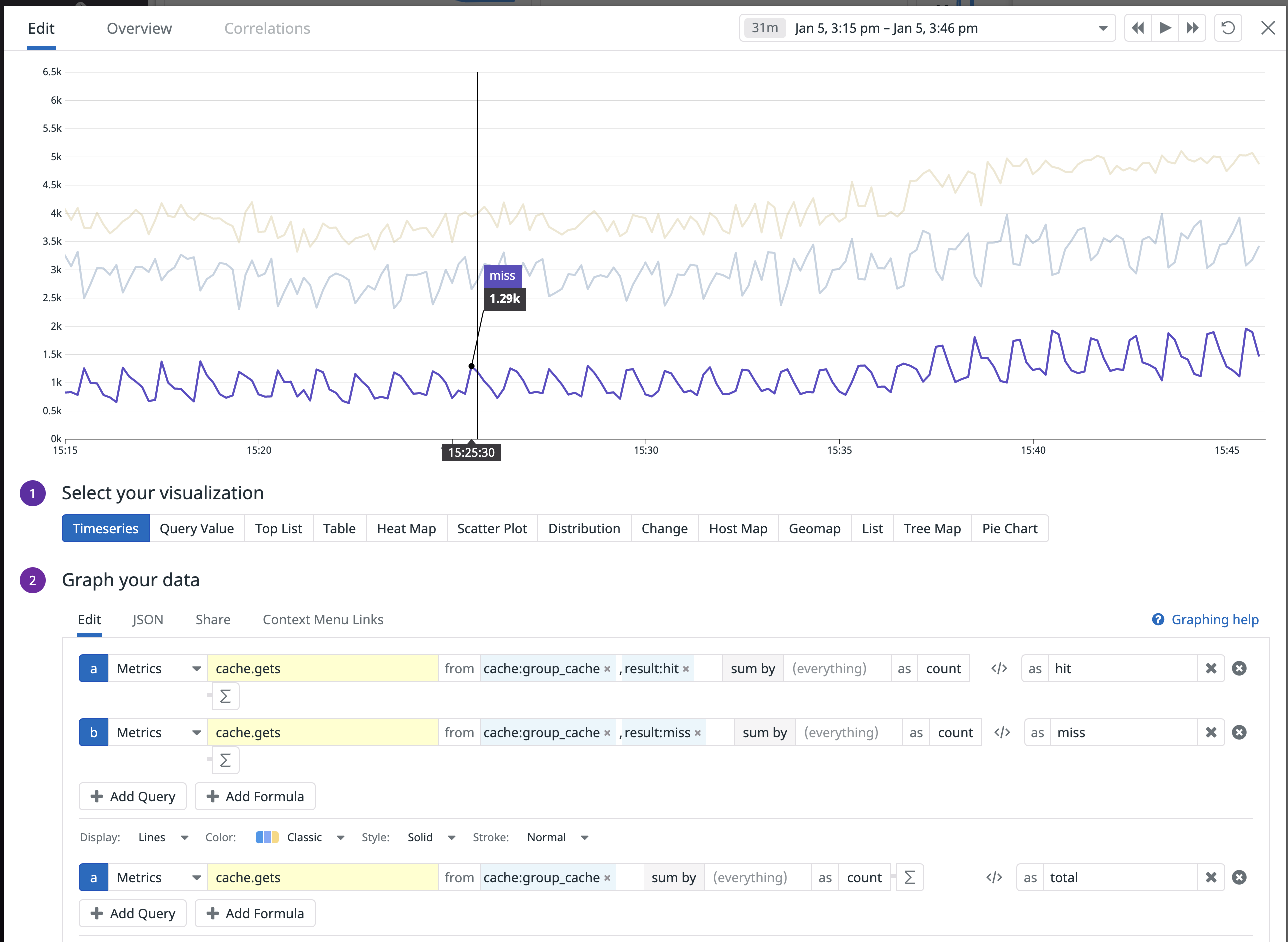Toggle code view for the hit query
The width and height of the screenshot is (1288, 942).
click(x=999, y=668)
